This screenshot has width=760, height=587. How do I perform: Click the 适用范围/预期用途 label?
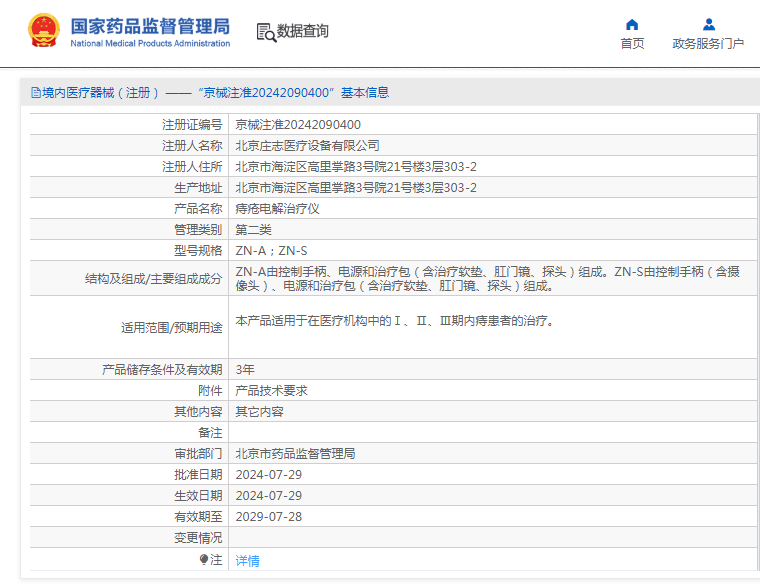coord(172,328)
